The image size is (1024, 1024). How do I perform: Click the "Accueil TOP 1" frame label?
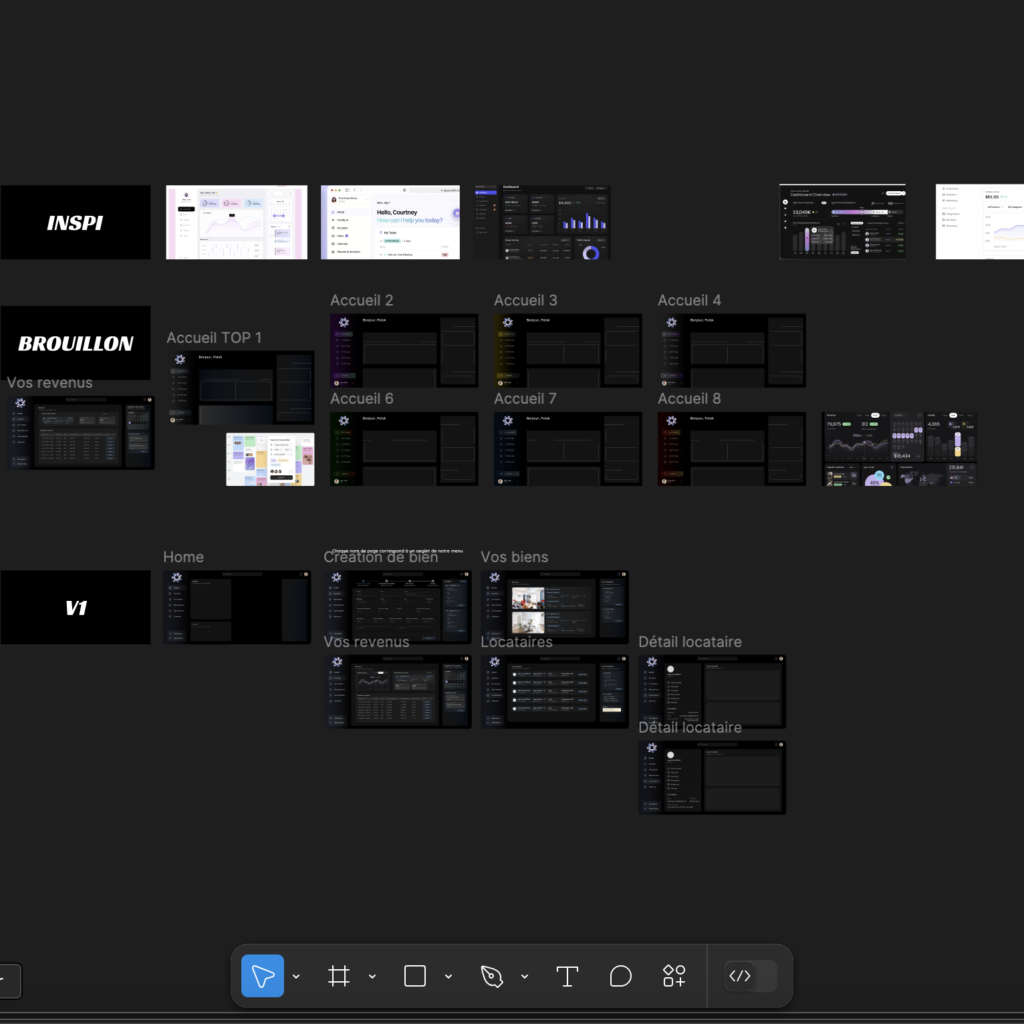click(x=214, y=338)
